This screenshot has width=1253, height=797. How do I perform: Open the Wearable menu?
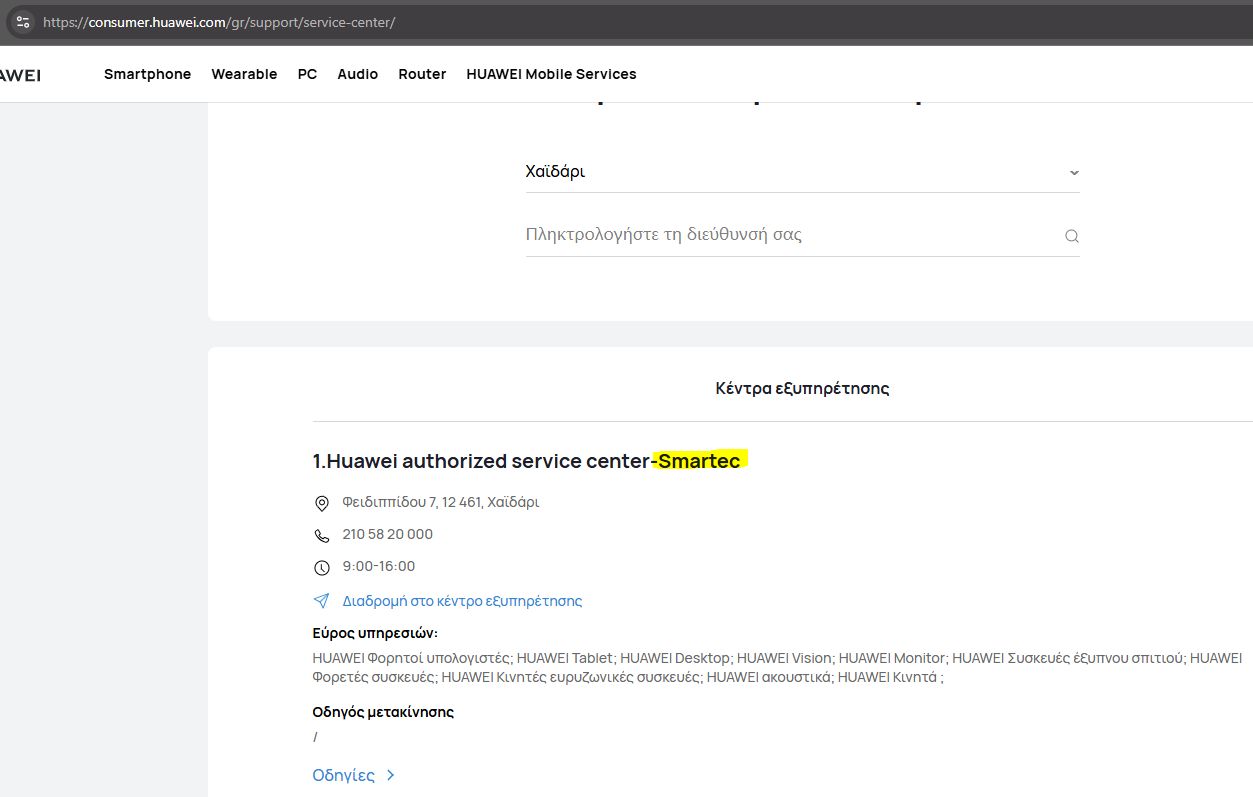click(244, 74)
